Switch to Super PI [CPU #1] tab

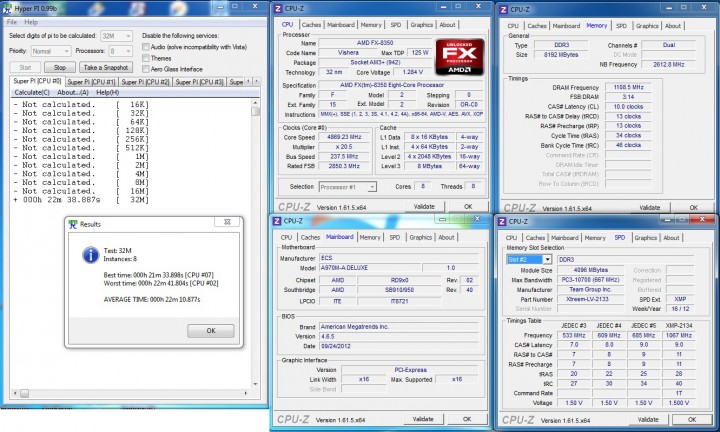[91, 82]
